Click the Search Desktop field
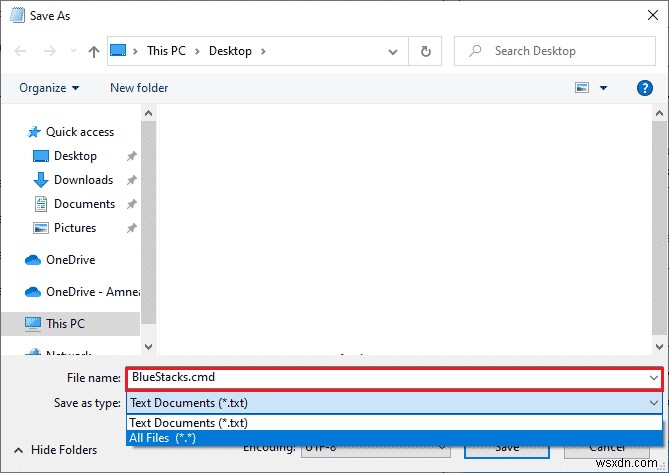The width and height of the screenshot is (669, 473). [x=555, y=51]
